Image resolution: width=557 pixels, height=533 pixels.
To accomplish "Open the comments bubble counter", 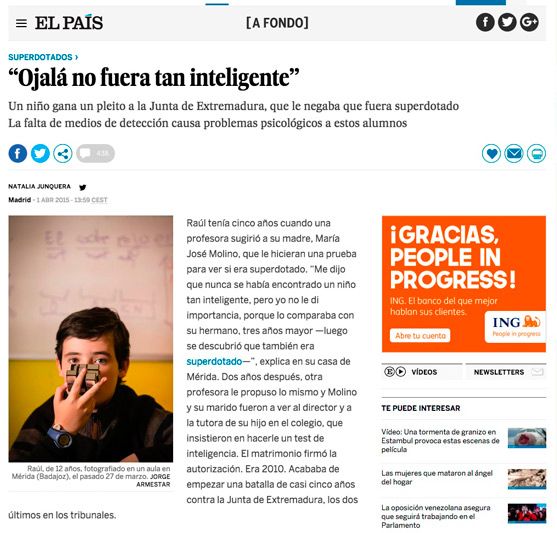I will [x=95, y=154].
